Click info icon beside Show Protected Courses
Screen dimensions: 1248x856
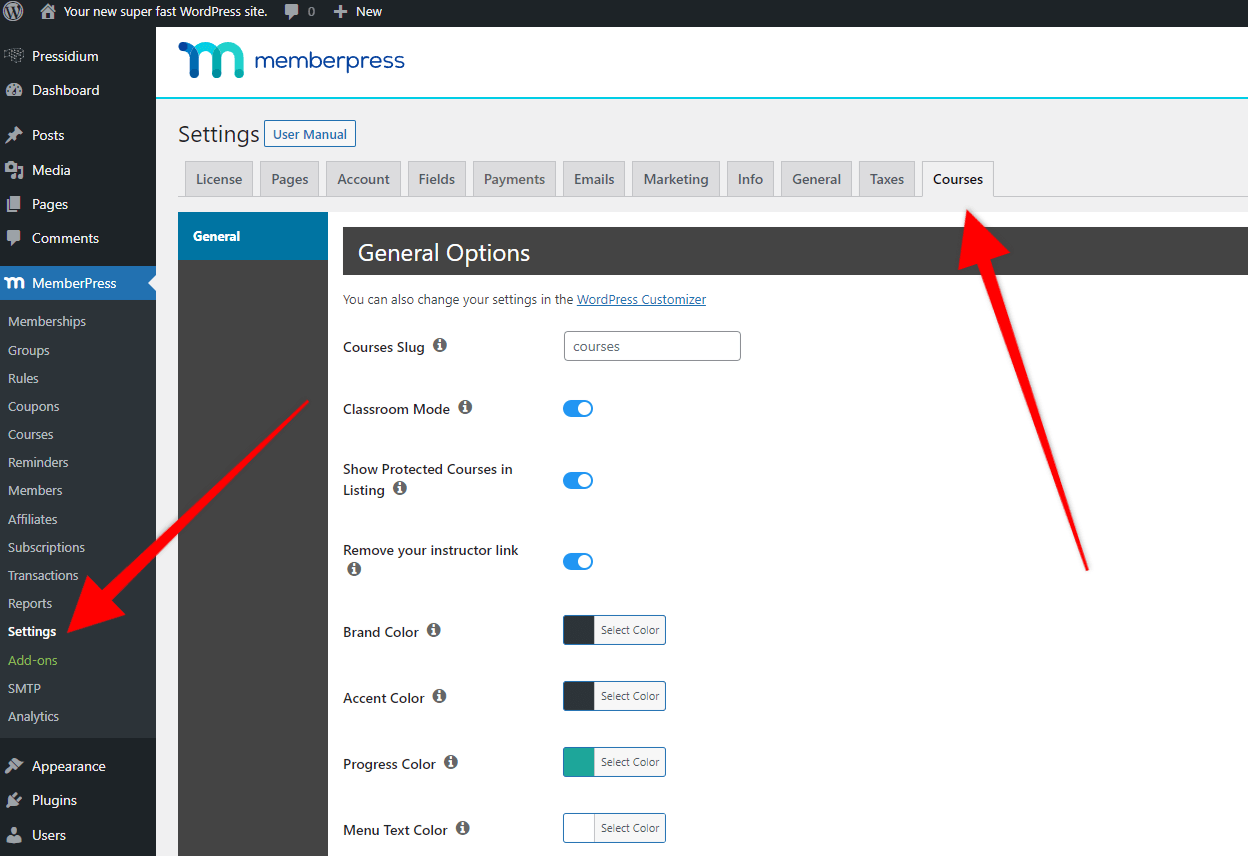[400, 488]
